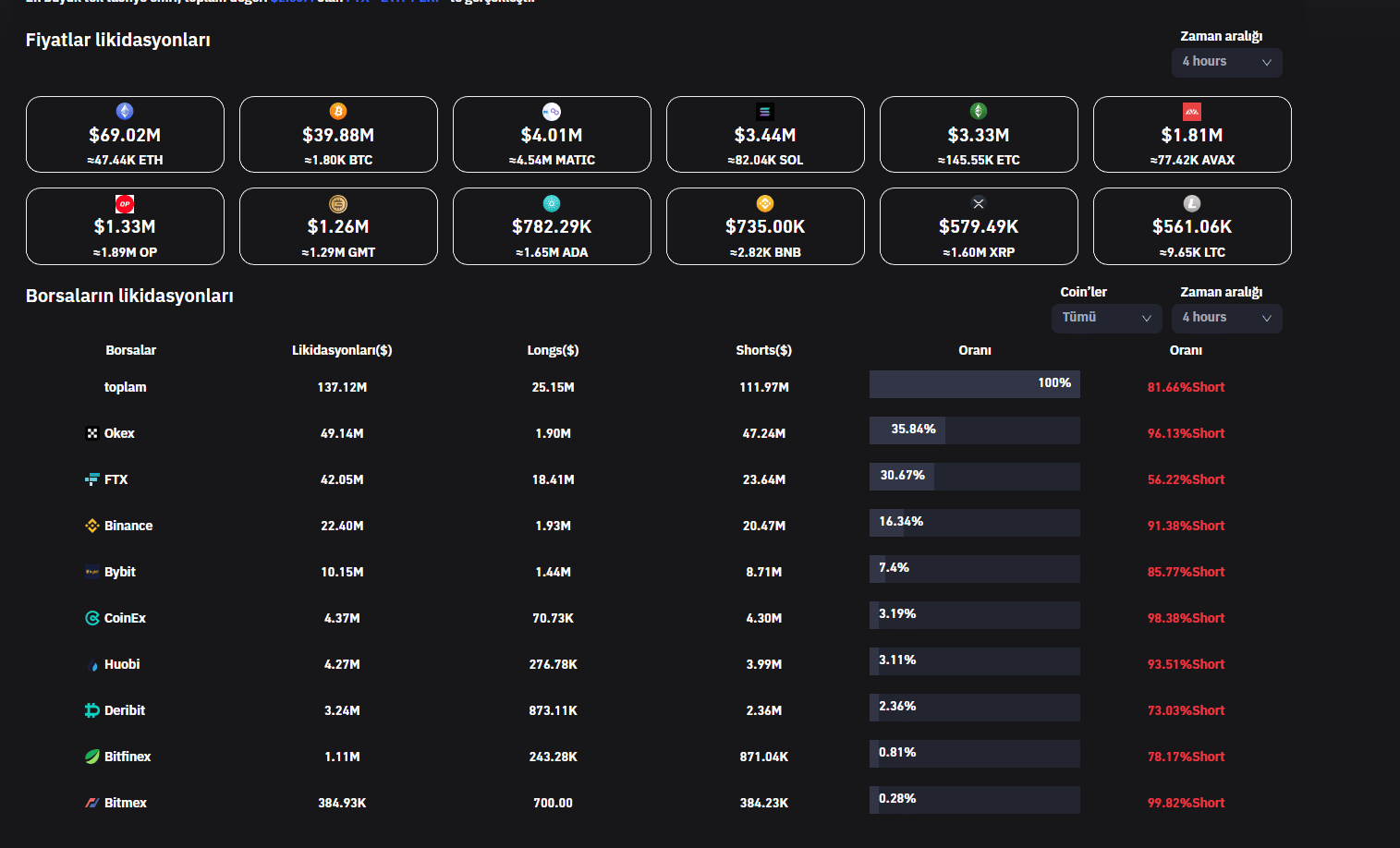The height and width of the screenshot is (848, 1400).
Task: Click the Litecoin icon in the $561.06K card
Action: tap(1192, 203)
